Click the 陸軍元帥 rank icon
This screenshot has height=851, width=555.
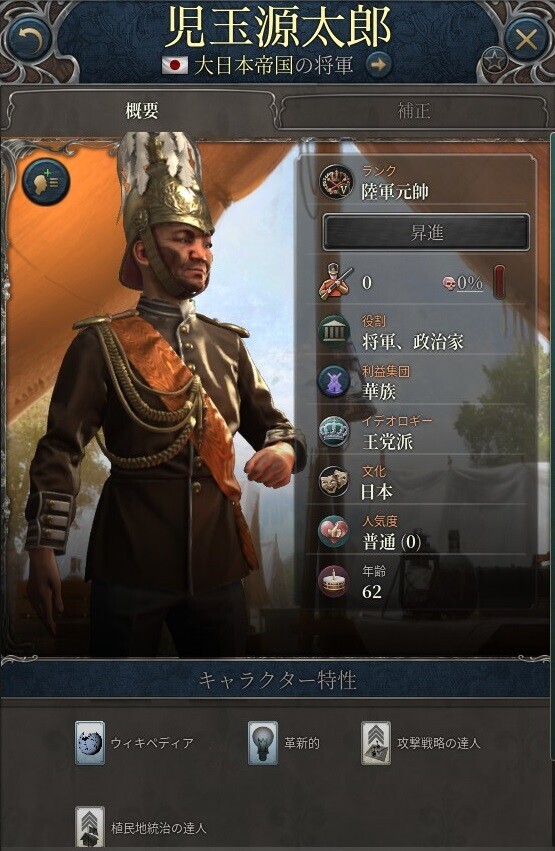[336, 182]
